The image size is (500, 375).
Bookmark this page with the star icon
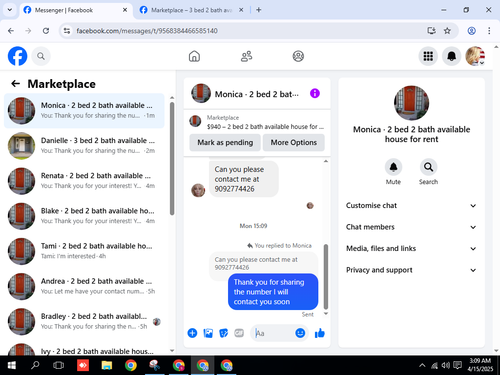(x=447, y=31)
